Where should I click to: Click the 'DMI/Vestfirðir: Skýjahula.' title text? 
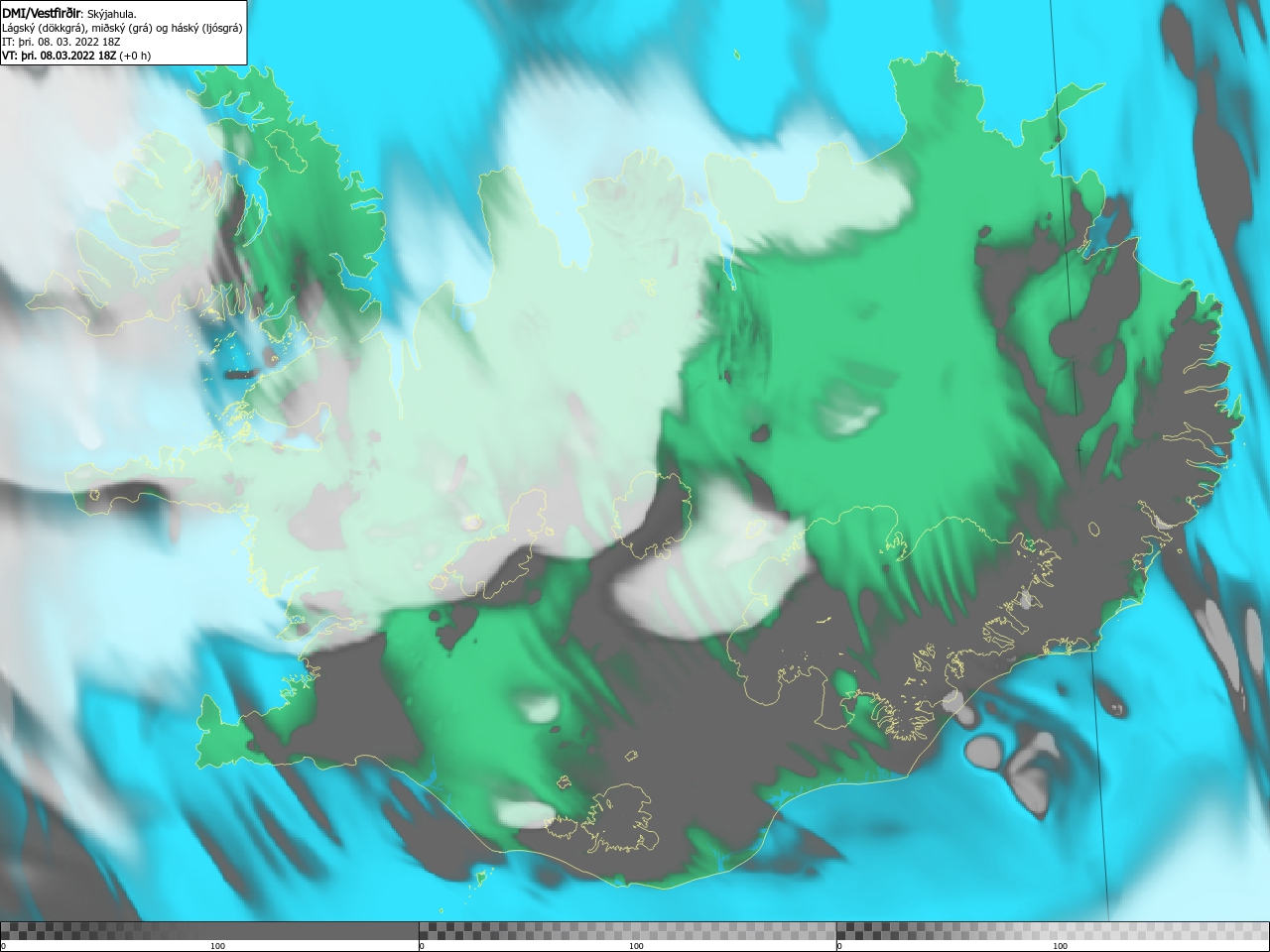69,13
